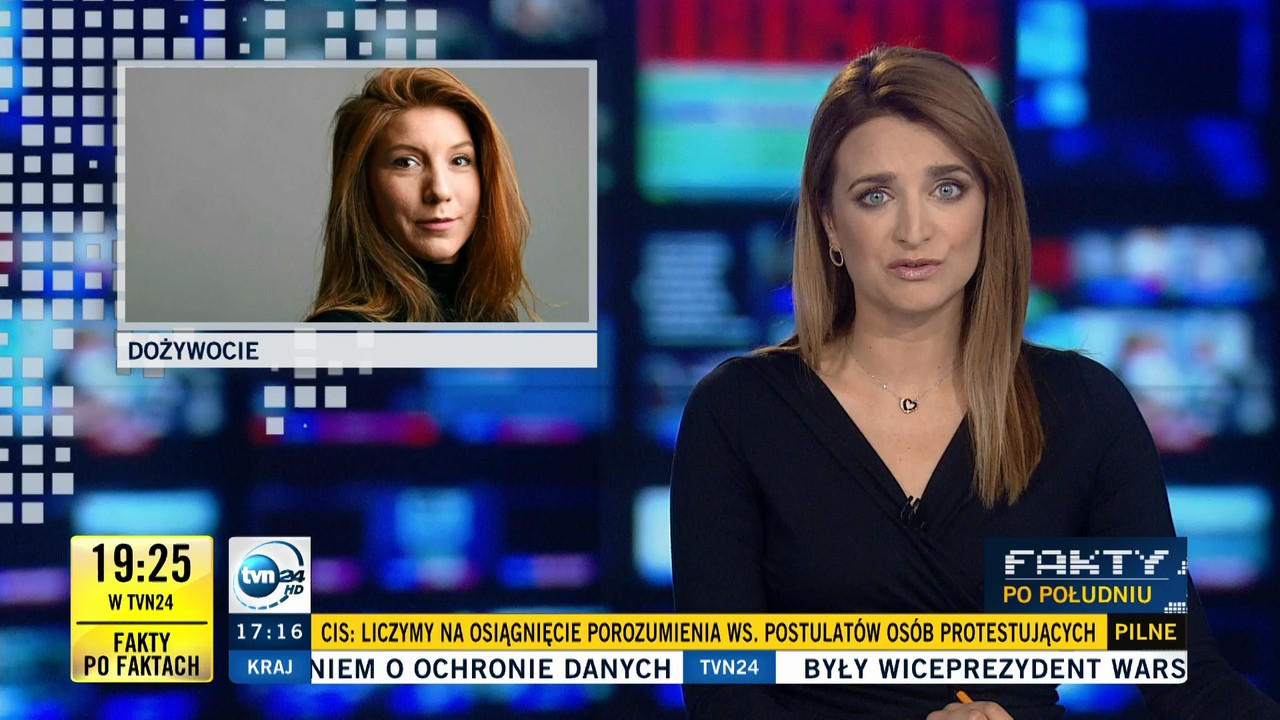This screenshot has width=1280, height=720.
Task: Click the inset photo above the DOŻYWOCIE caption
Action: (x=357, y=194)
